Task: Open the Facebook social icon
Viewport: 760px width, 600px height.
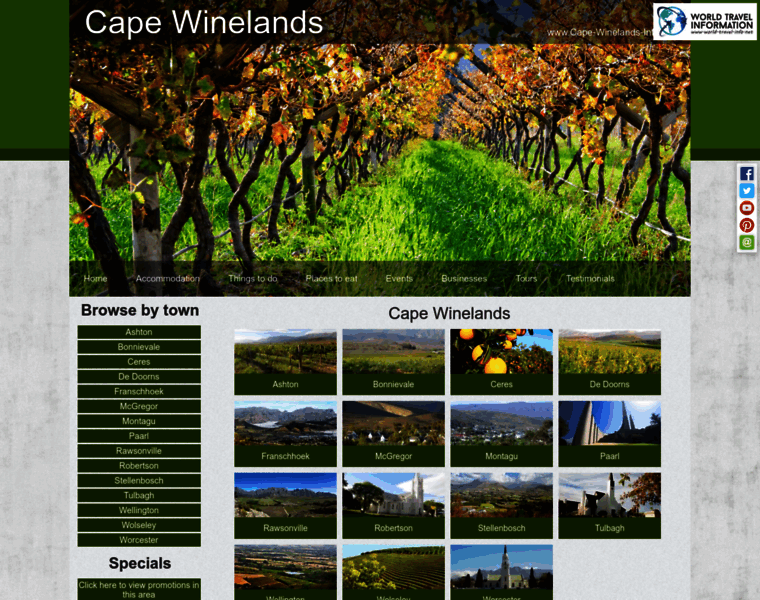Action: [x=746, y=174]
